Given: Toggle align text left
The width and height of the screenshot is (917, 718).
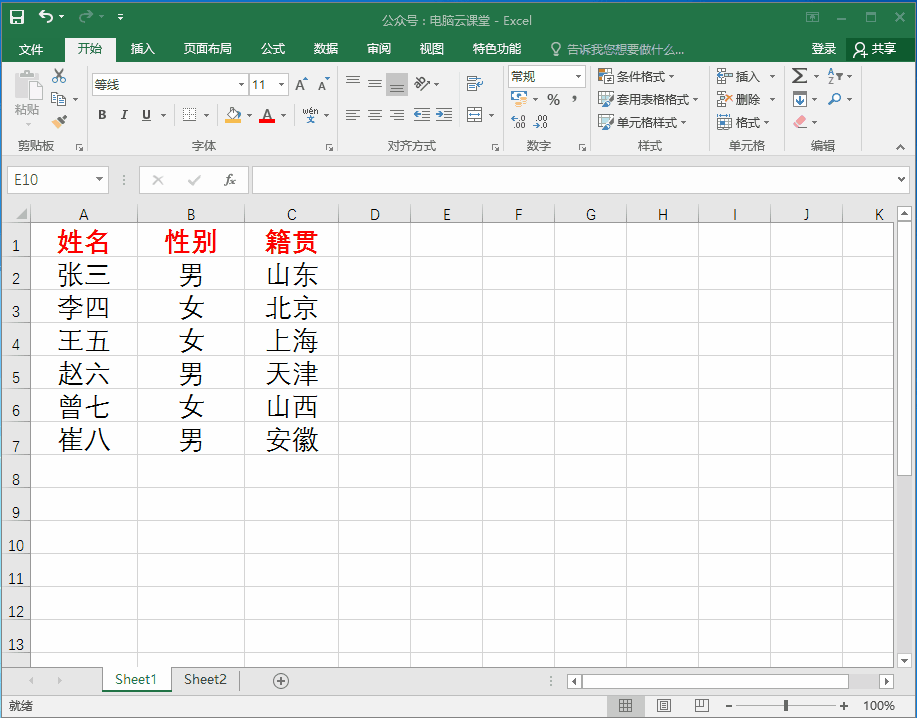Looking at the screenshot, I should 353,115.
